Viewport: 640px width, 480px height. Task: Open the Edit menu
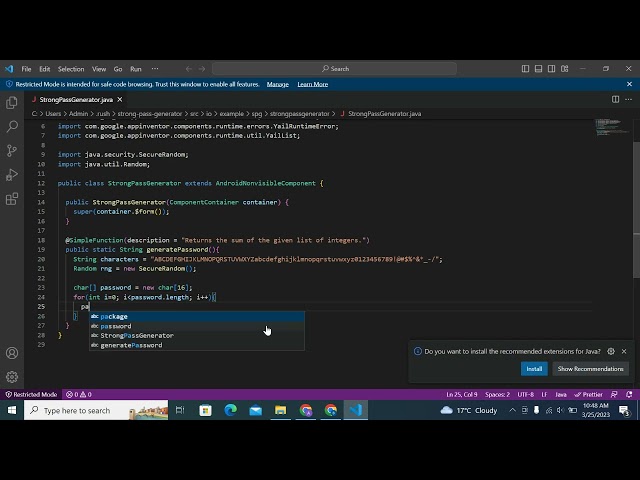coord(44,69)
